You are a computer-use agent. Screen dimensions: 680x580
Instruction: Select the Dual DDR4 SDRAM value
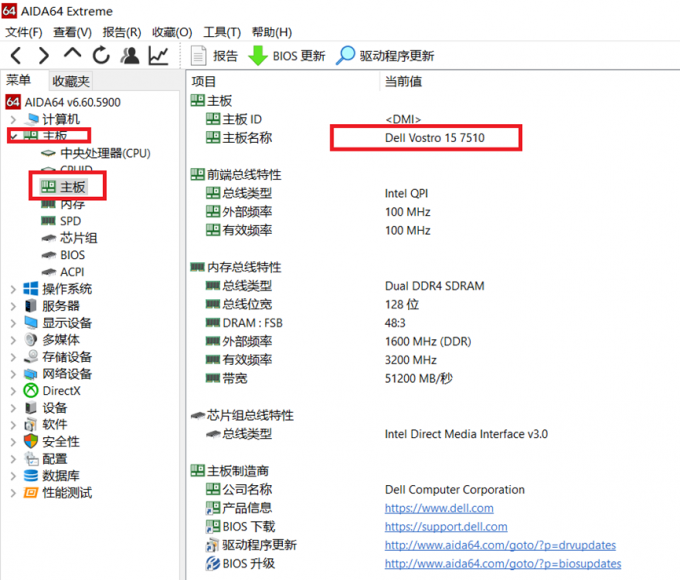pyautogui.click(x=435, y=286)
